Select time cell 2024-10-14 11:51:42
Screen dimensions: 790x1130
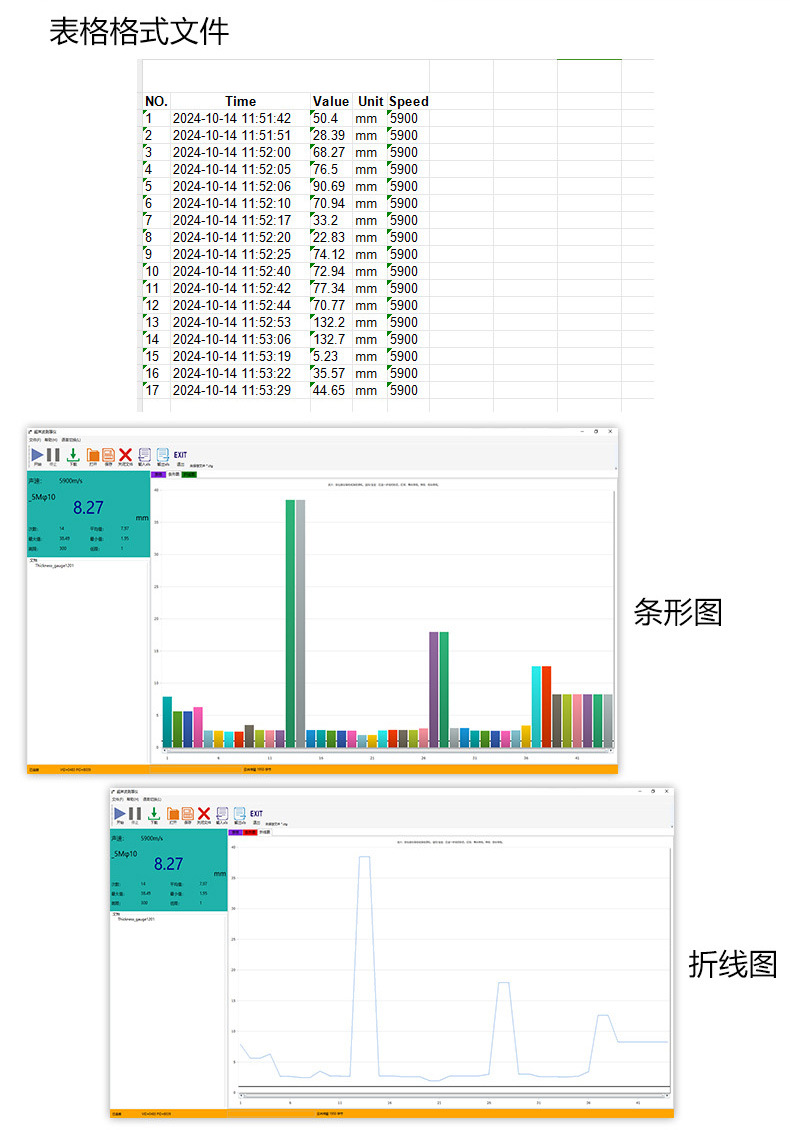tap(240, 118)
